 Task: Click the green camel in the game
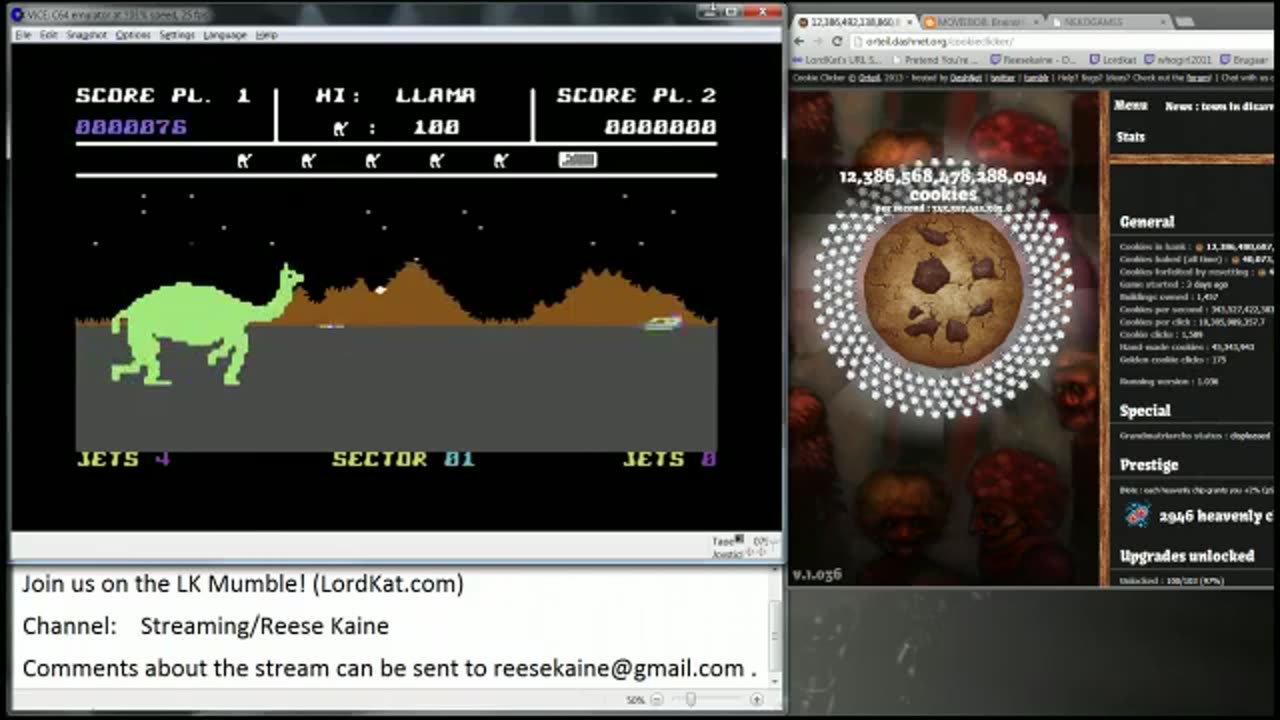tap(205, 325)
